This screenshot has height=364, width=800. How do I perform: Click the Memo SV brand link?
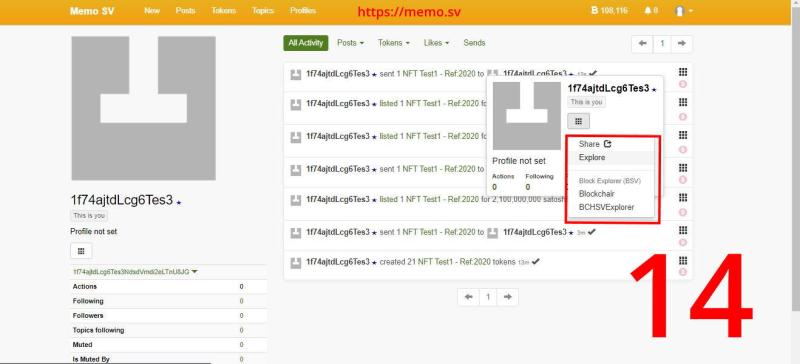92,11
